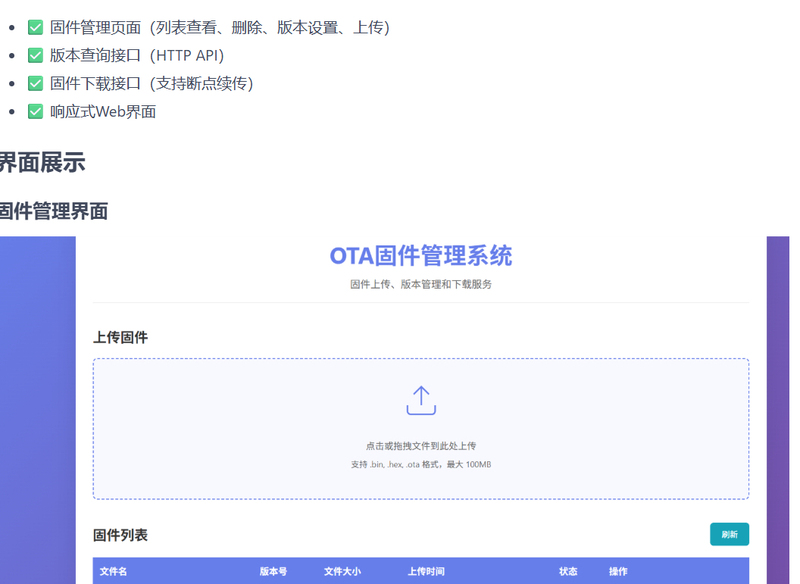800x584 pixels.
Task: Click green checkmark beside 固件管理页面
Action: (x=36, y=28)
